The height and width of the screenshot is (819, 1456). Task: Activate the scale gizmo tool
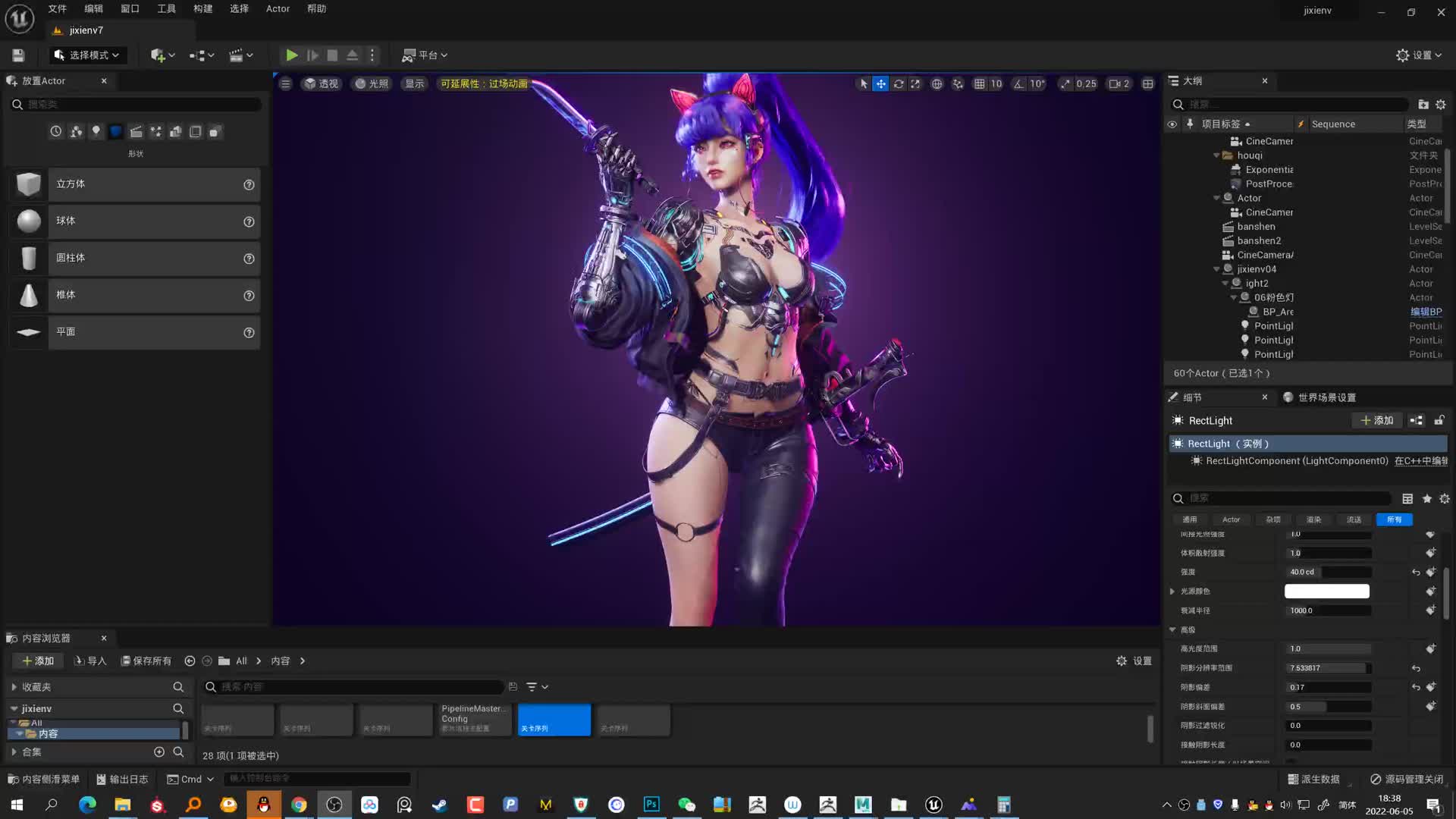(x=915, y=84)
